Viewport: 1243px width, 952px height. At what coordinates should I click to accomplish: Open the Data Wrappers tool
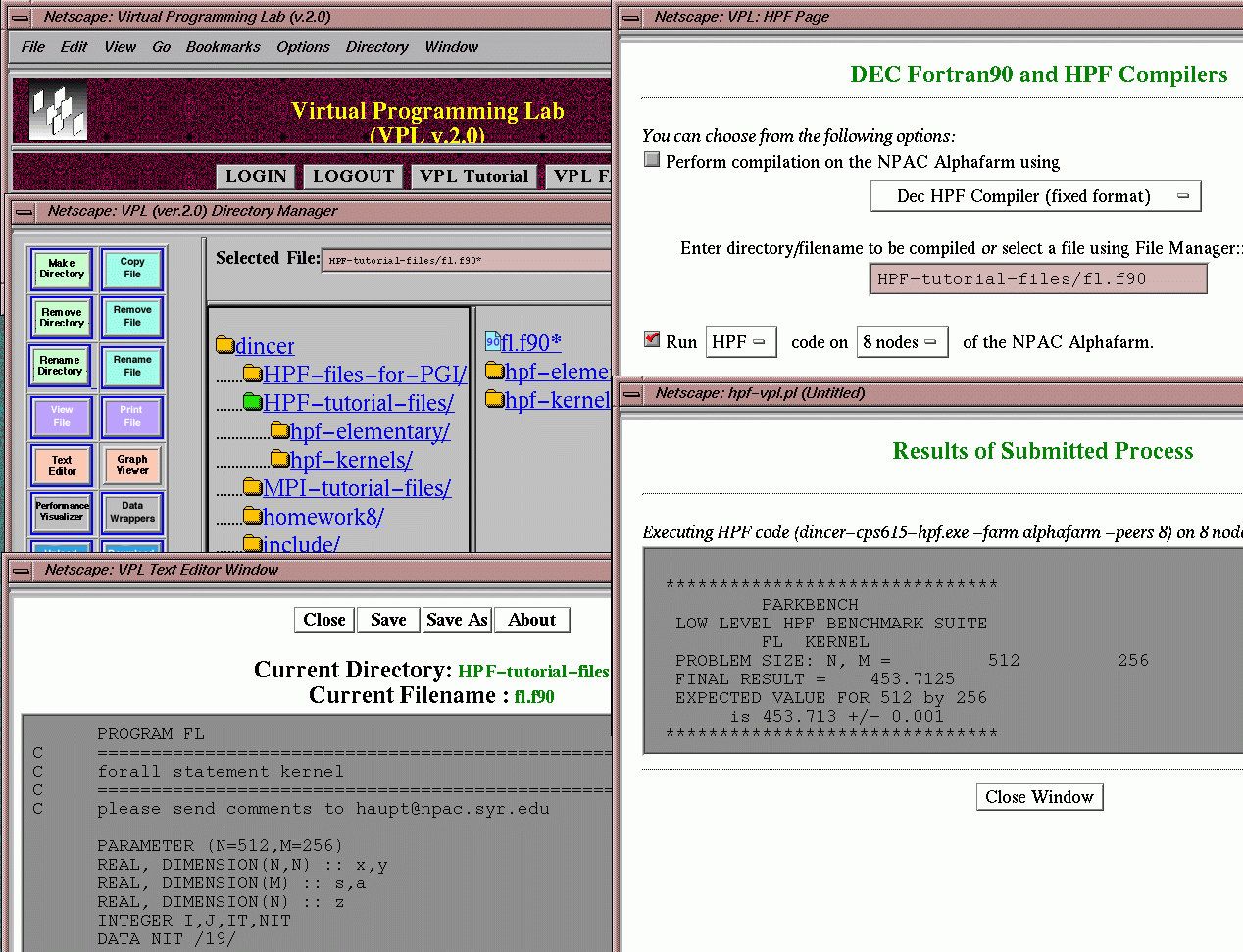pyautogui.click(x=131, y=512)
